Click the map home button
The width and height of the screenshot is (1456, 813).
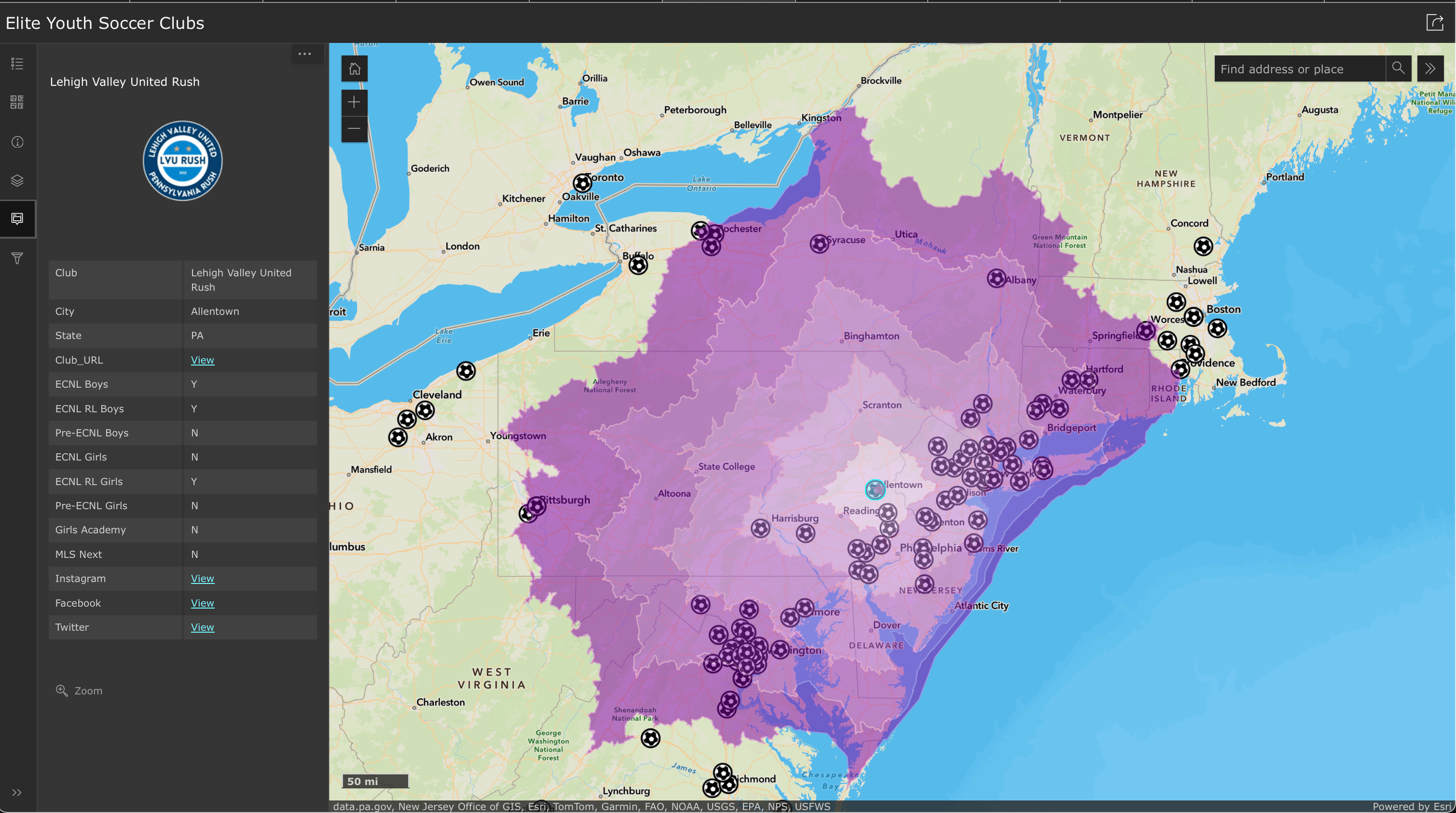(355, 69)
